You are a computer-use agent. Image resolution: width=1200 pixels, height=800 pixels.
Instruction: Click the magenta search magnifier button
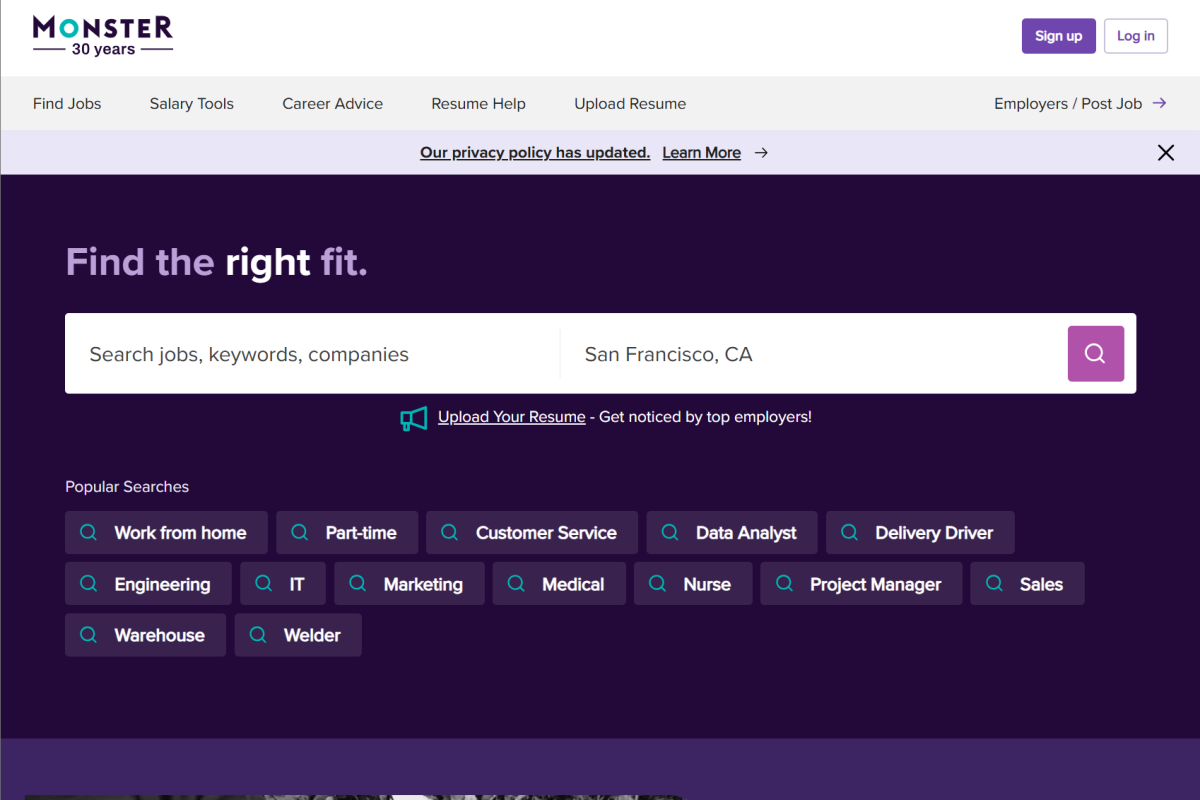pyautogui.click(x=1096, y=354)
